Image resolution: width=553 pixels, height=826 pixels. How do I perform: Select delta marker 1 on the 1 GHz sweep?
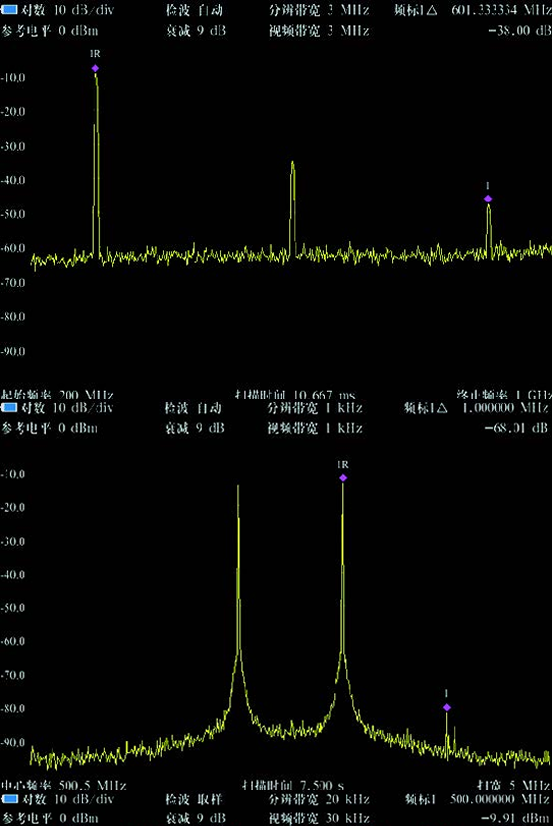coord(488,199)
